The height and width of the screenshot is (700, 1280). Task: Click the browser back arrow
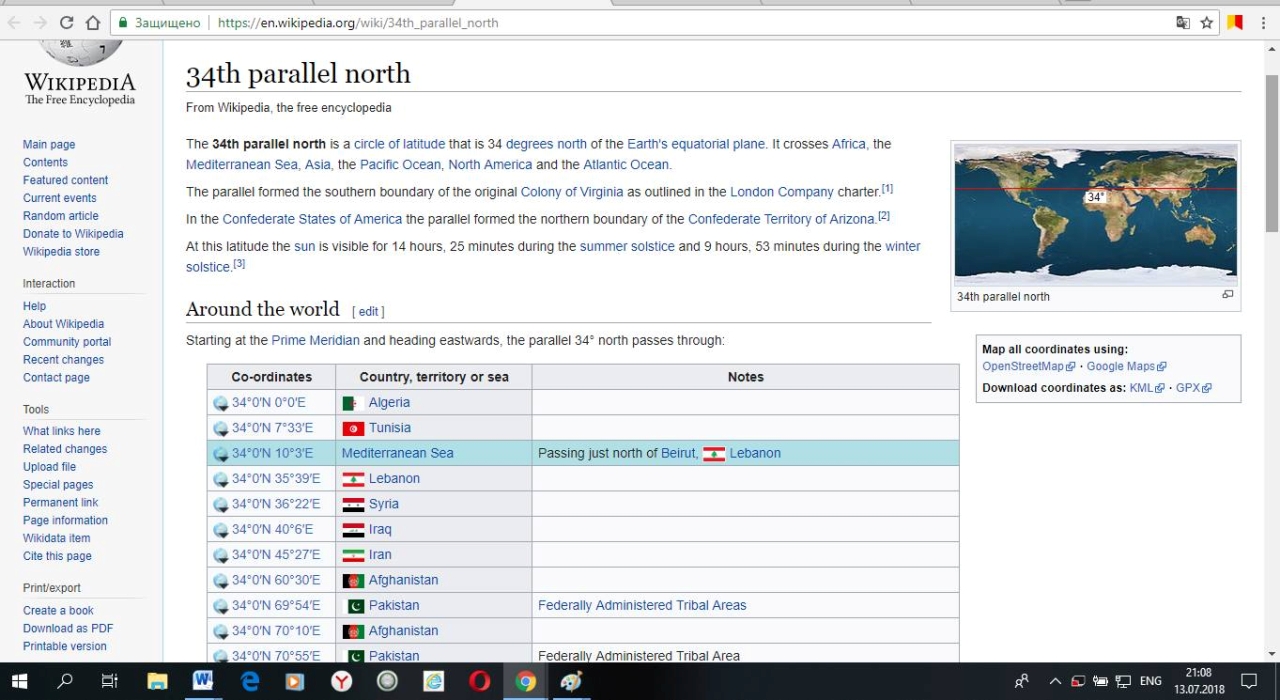15,22
